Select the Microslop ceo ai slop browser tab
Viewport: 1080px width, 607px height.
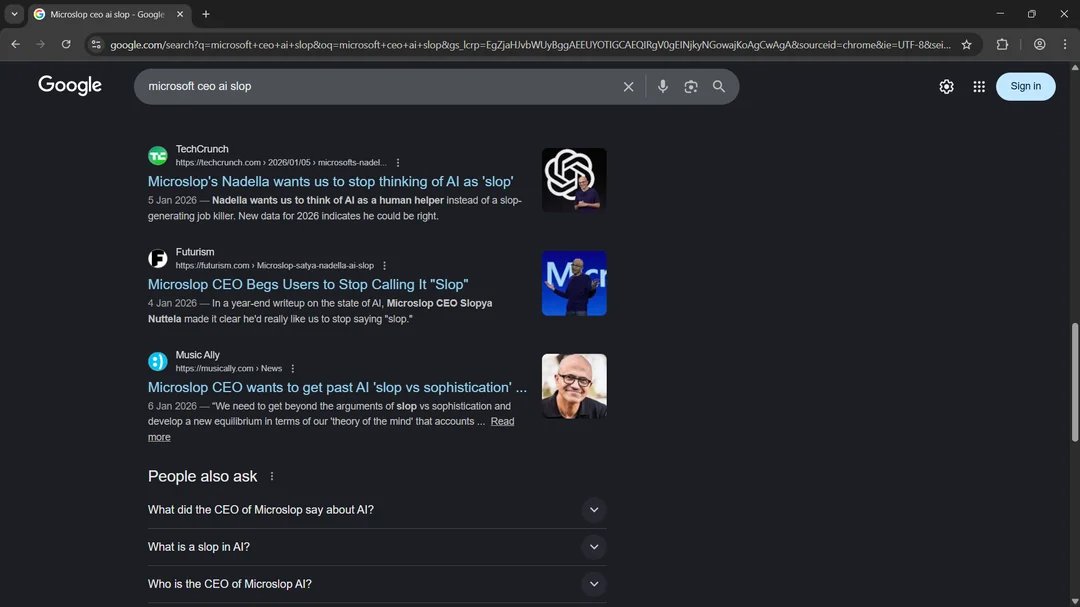click(x=109, y=14)
